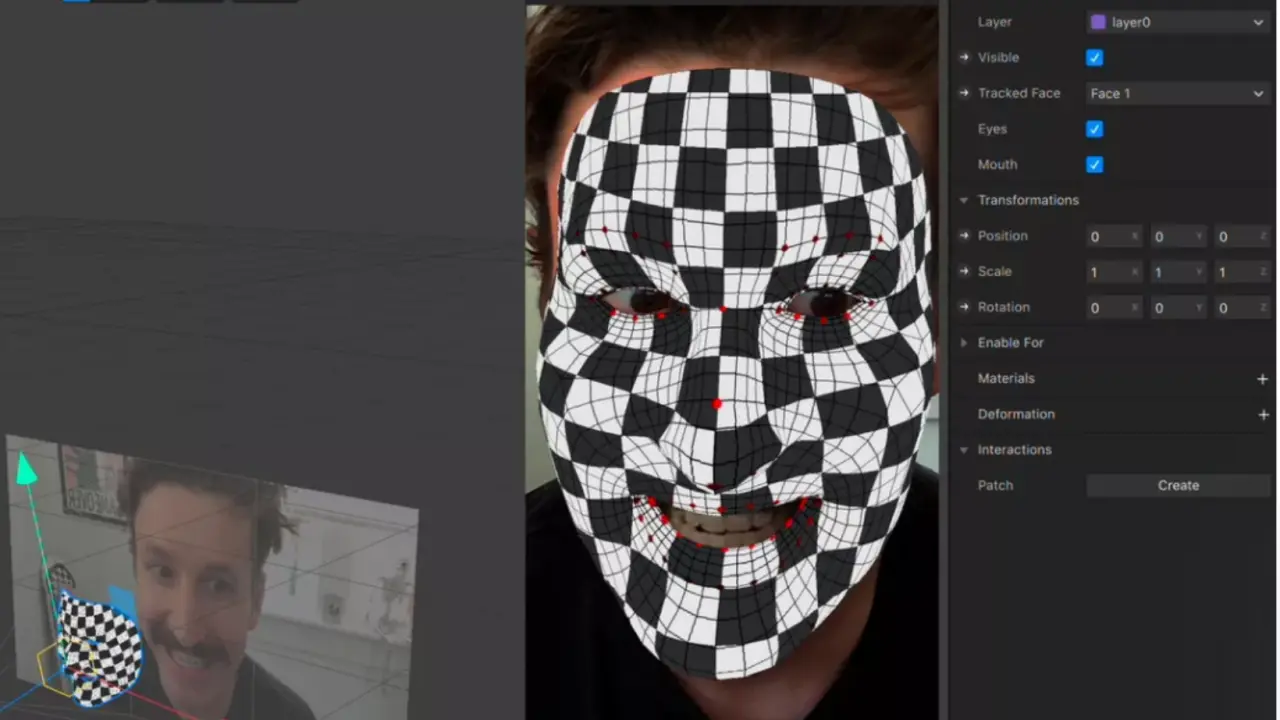
Task: Click the arrow icon next to Rotation
Action: [964, 307]
